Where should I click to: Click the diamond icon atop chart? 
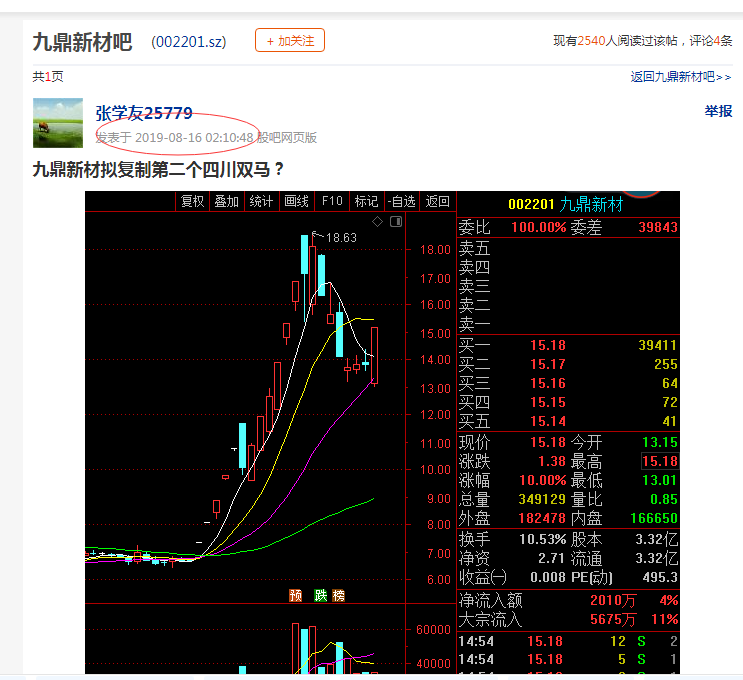(377, 221)
